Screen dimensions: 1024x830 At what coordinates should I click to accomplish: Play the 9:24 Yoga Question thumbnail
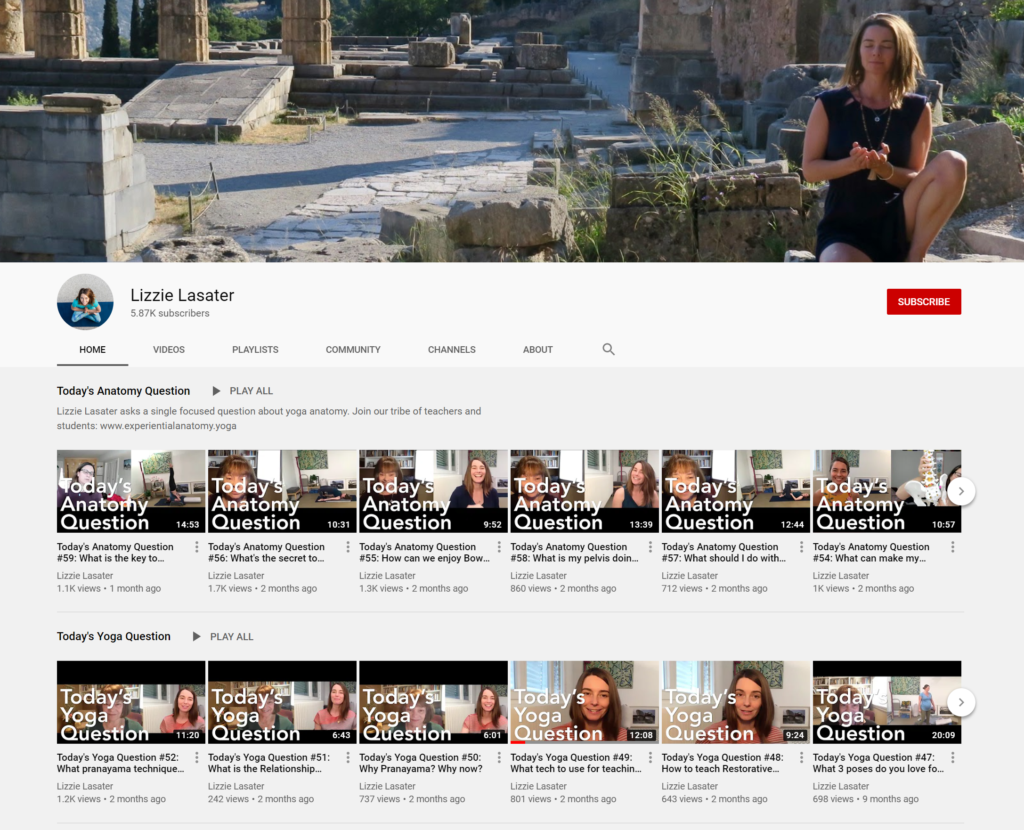coord(735,703)
